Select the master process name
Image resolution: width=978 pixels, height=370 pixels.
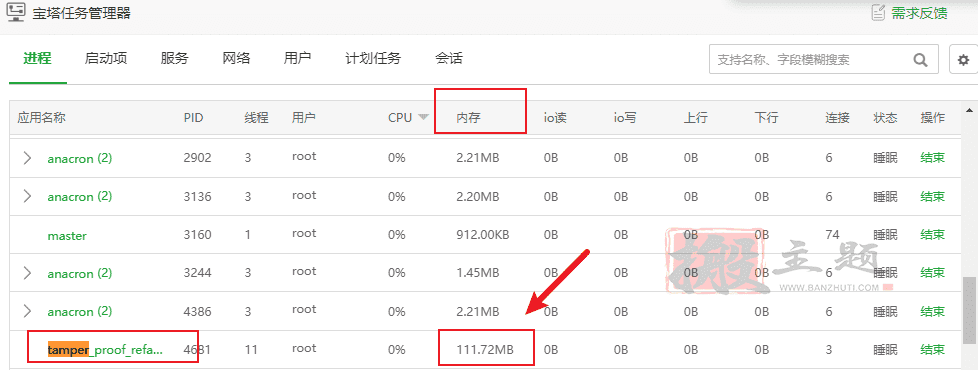67,236
